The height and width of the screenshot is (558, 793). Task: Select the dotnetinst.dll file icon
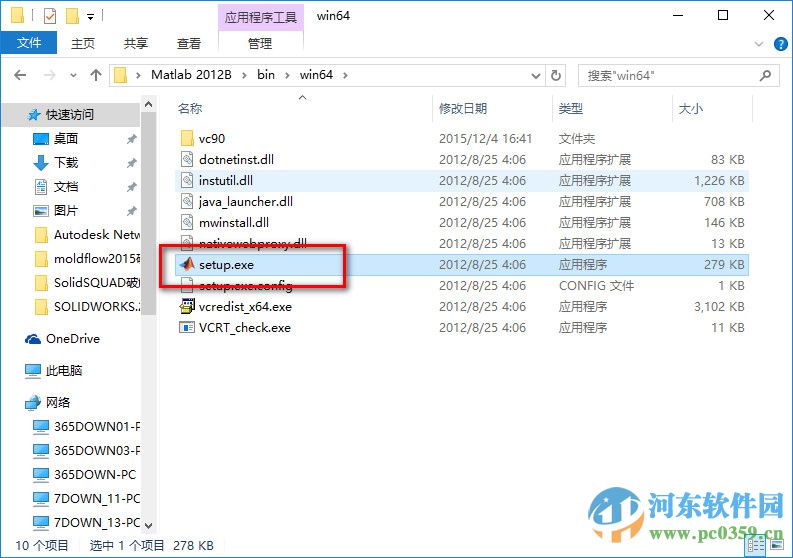[x=187, y=159]
